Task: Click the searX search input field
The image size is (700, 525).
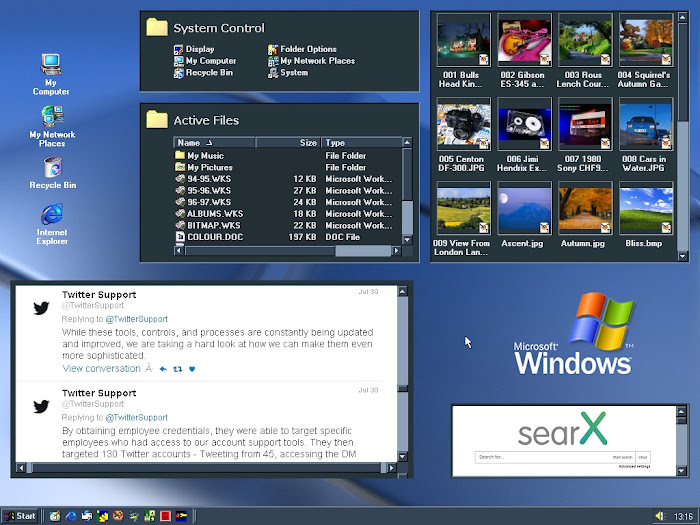Action: 542,457
